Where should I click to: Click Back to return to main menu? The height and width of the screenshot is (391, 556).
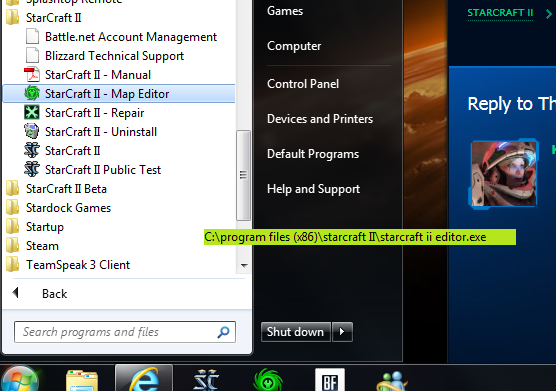coord(55,294)
